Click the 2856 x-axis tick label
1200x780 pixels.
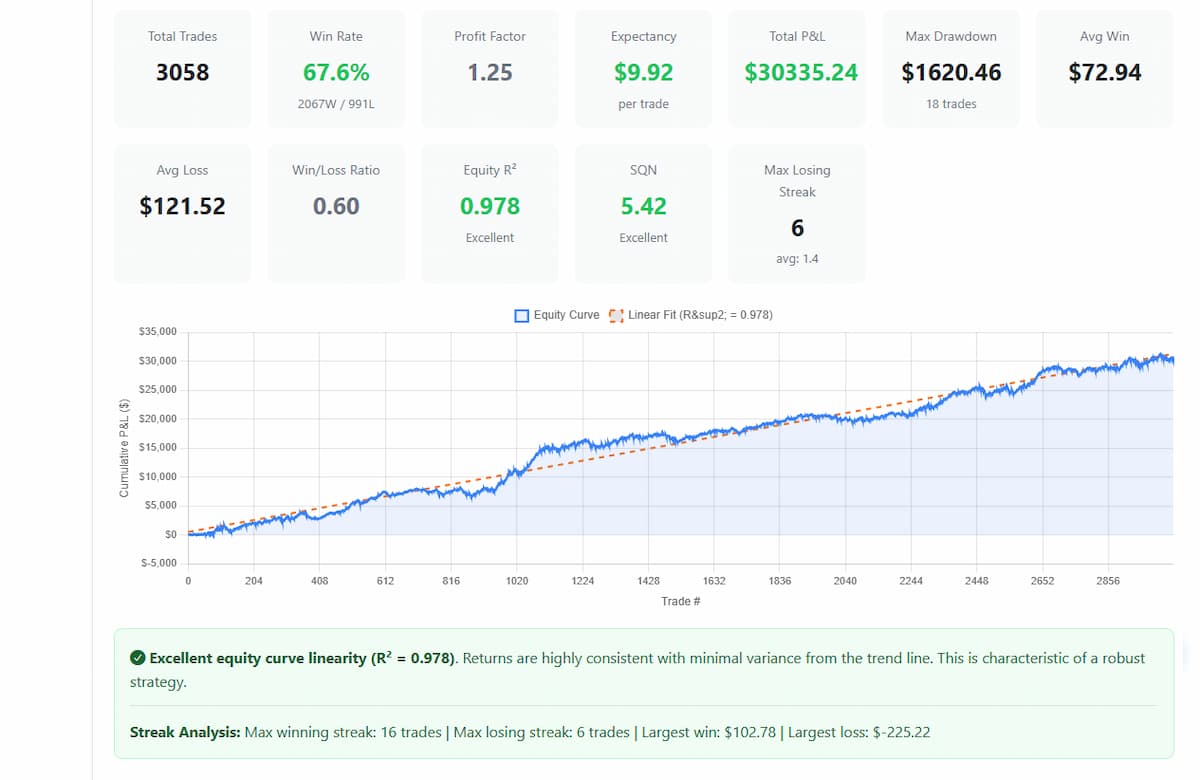(1108, 581)
